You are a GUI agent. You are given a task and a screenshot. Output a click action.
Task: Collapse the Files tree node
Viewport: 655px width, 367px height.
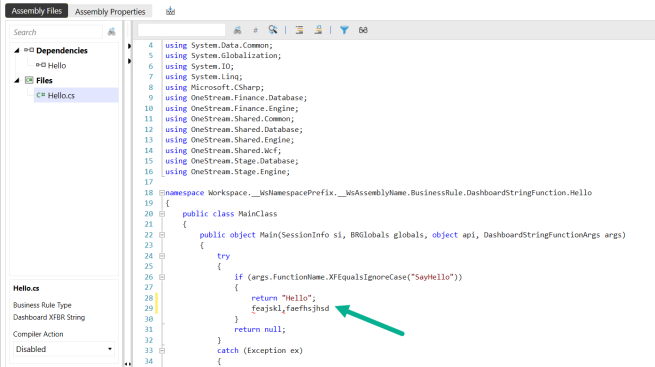[x=17, y=80]
